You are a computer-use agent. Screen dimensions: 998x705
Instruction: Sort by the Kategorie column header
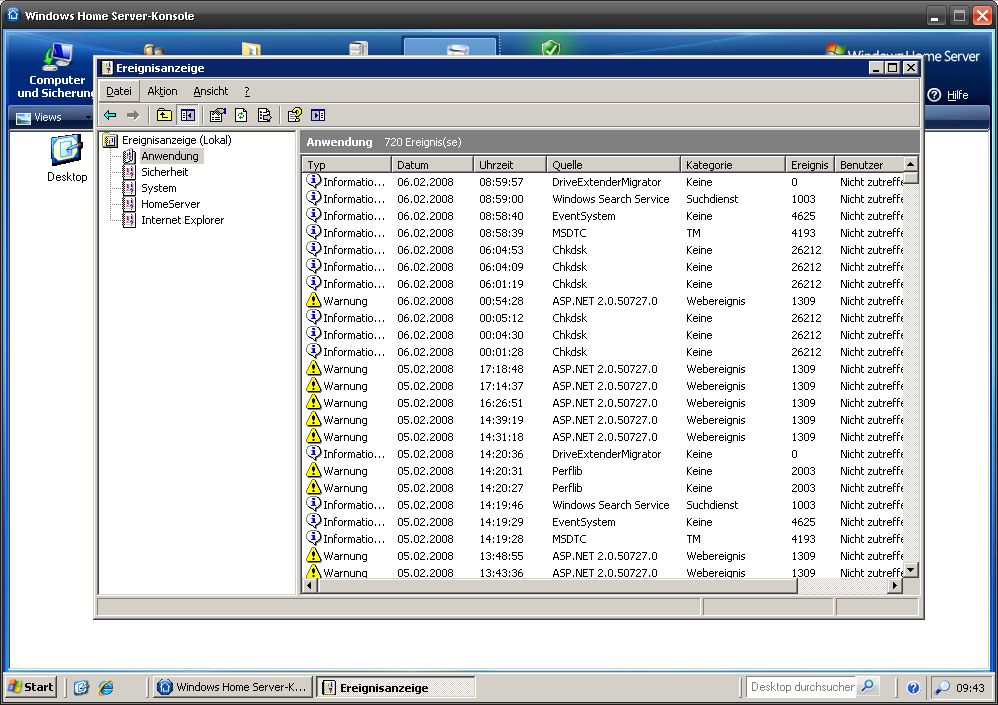tap(733, 165)
